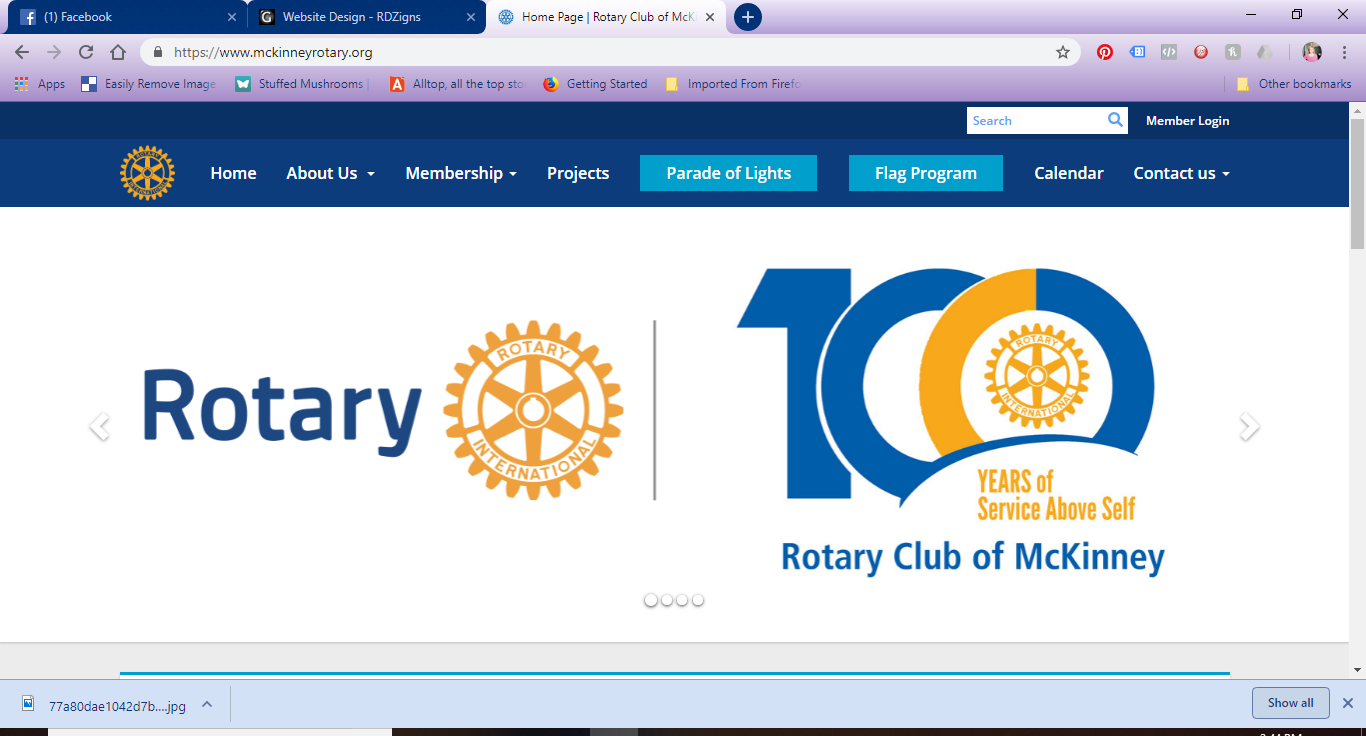Open the downloaded jpg file
This screenshot has height=736, width=1366.
pos(104,704)
